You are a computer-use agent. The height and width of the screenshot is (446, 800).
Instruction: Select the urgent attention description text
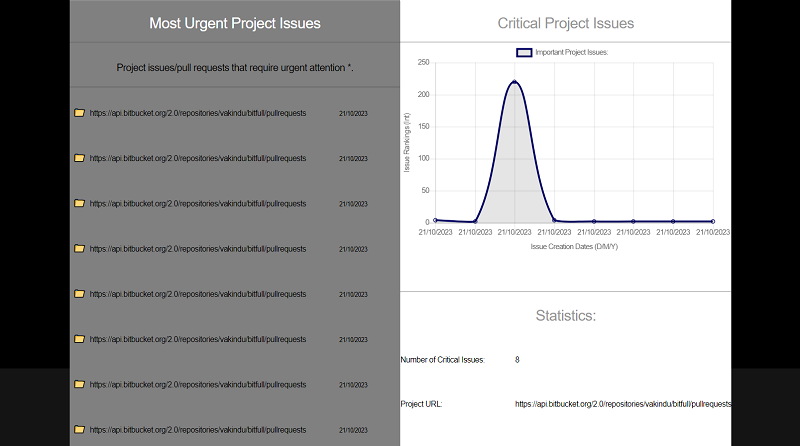tap(235, 67)
